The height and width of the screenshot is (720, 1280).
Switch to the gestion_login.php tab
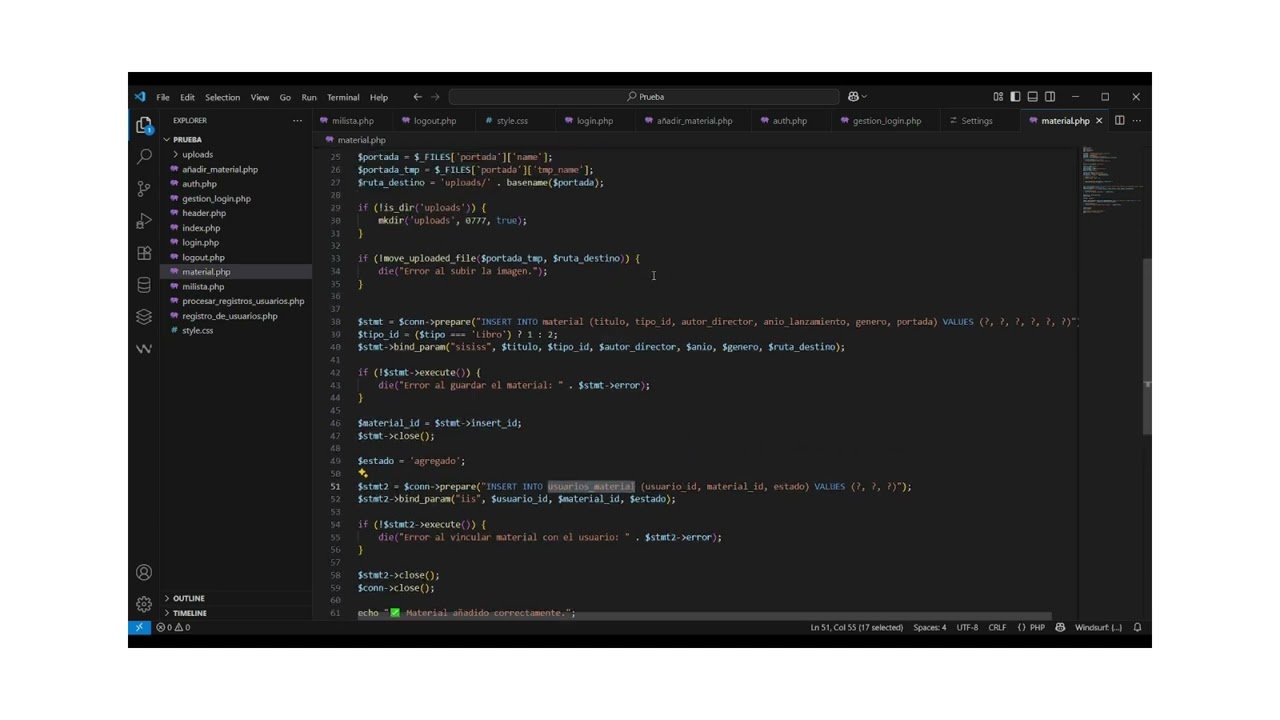pyautogui.click(x=887, y=121)
